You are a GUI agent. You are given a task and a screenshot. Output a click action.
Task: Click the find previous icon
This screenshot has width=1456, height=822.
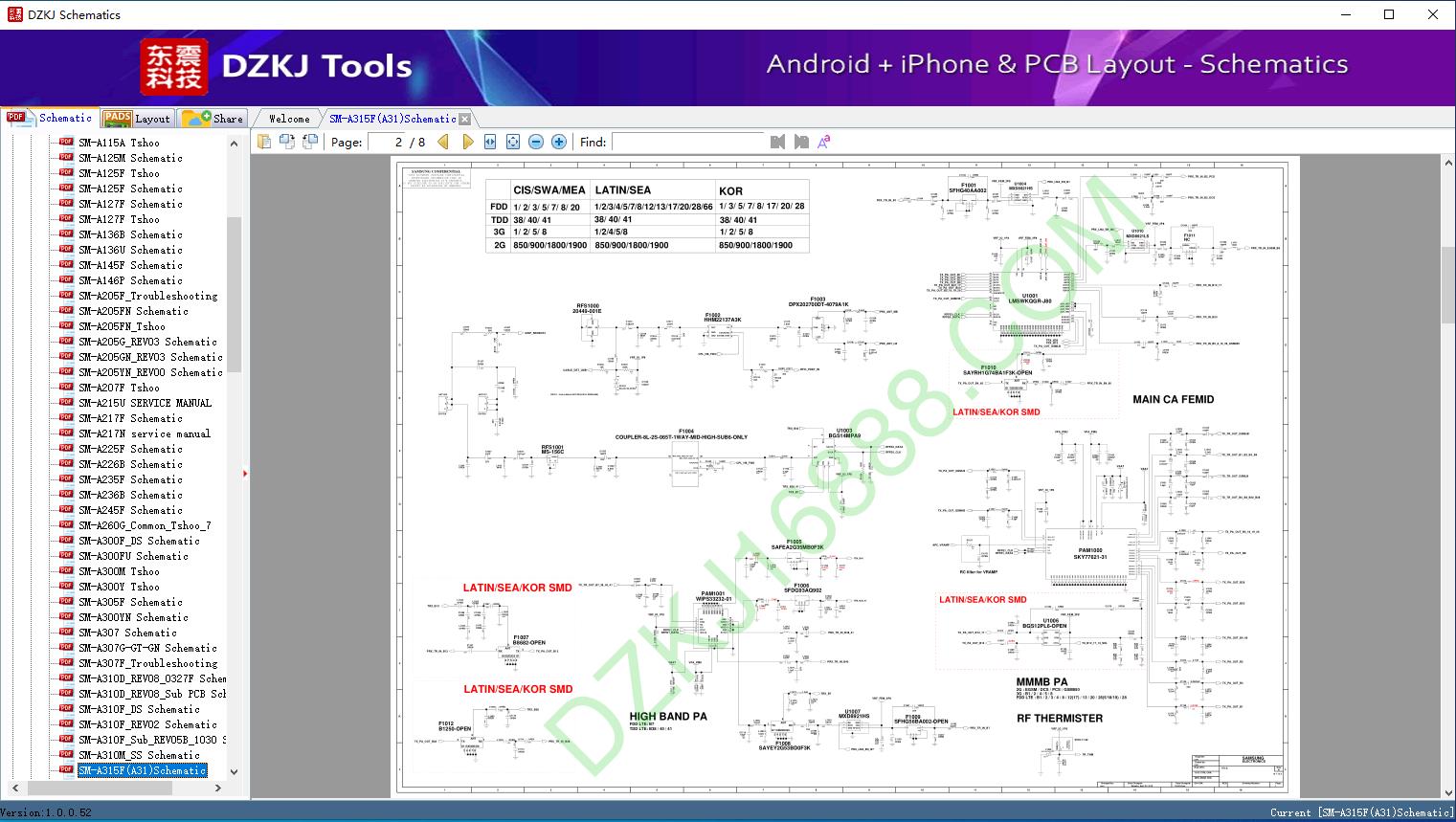tap(777, 142)
